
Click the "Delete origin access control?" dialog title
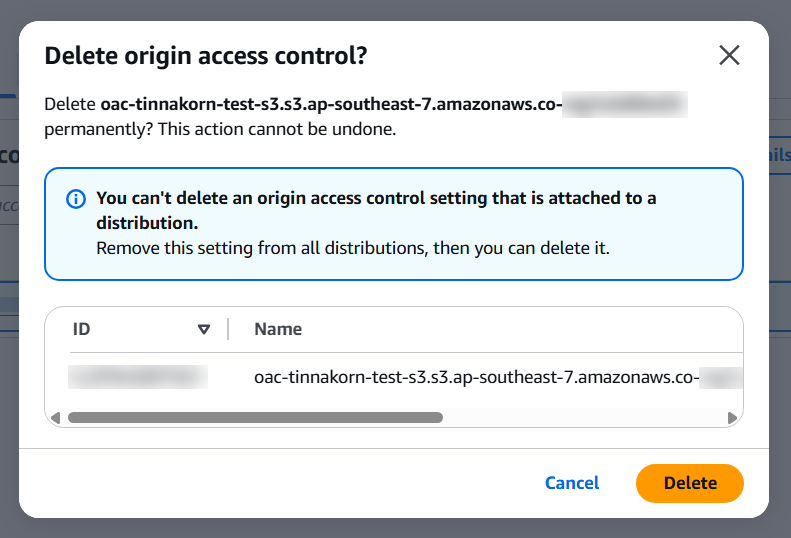[206, 56]
